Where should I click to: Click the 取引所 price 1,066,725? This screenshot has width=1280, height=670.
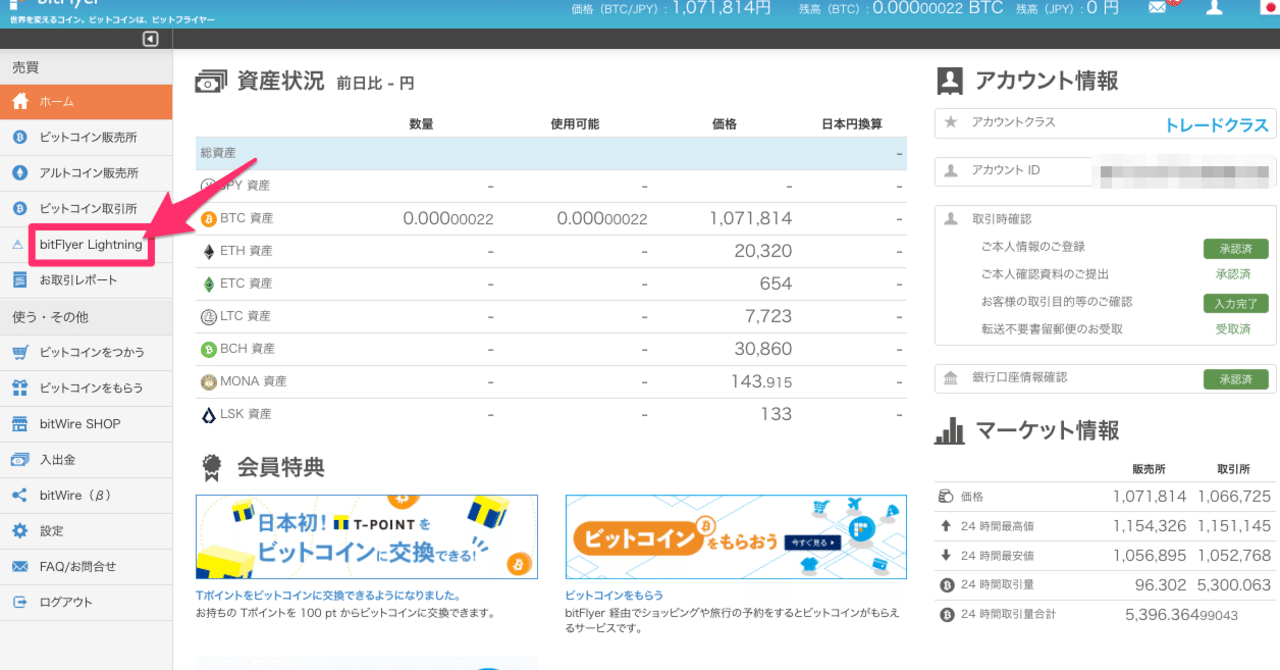[x=1235, y=496]
